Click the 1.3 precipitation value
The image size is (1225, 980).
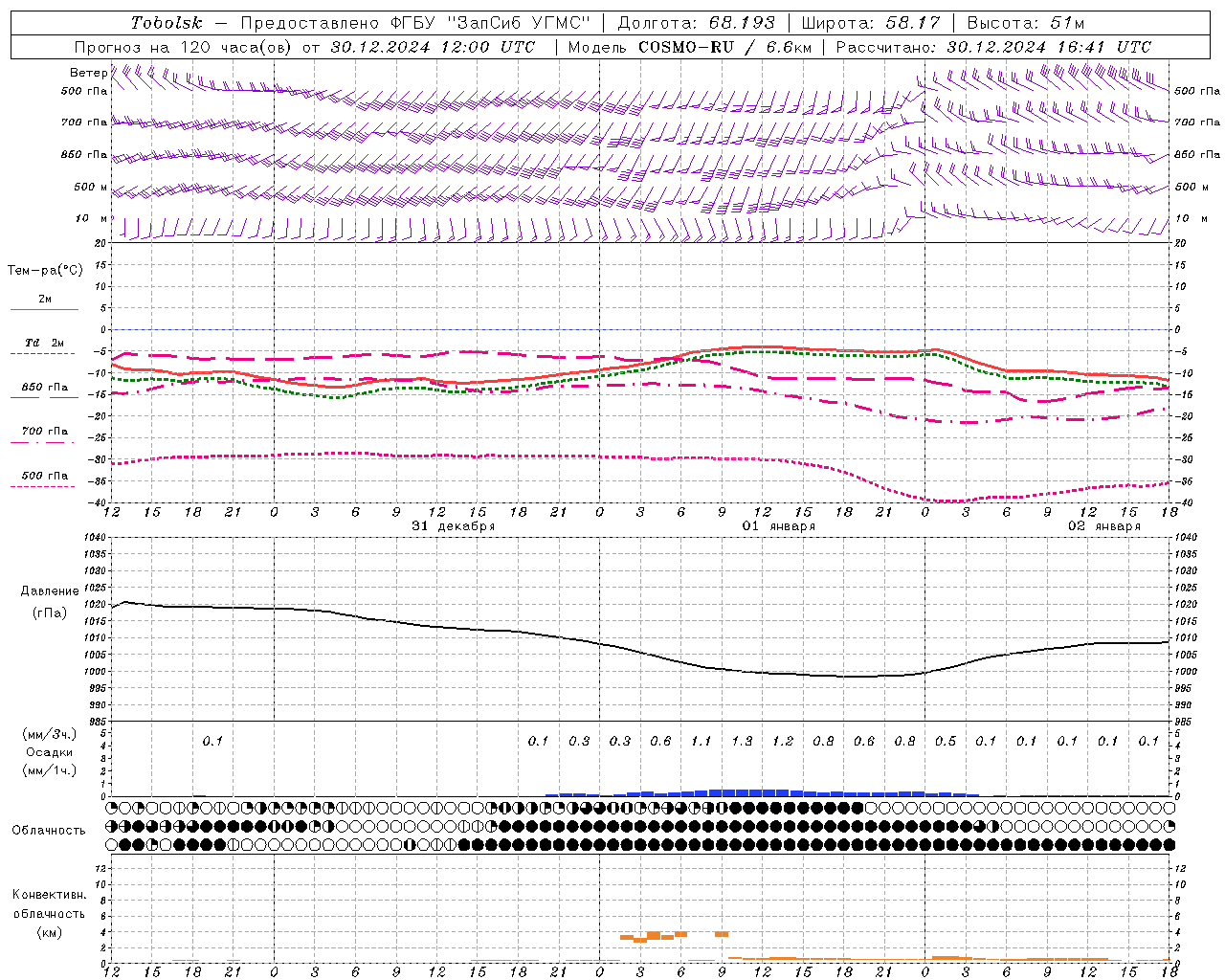(742, 741)
